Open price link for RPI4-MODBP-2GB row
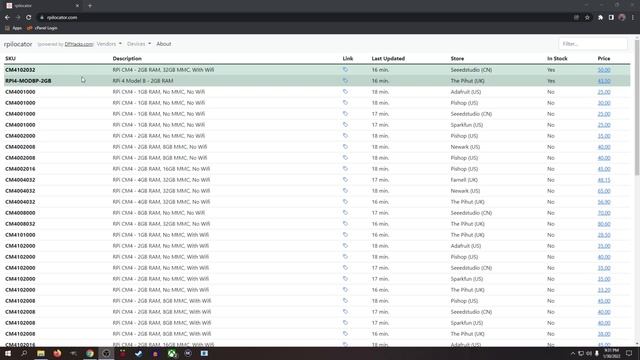Image resolution: width=640 pixels, height=360 pixels. coord(604,81)
